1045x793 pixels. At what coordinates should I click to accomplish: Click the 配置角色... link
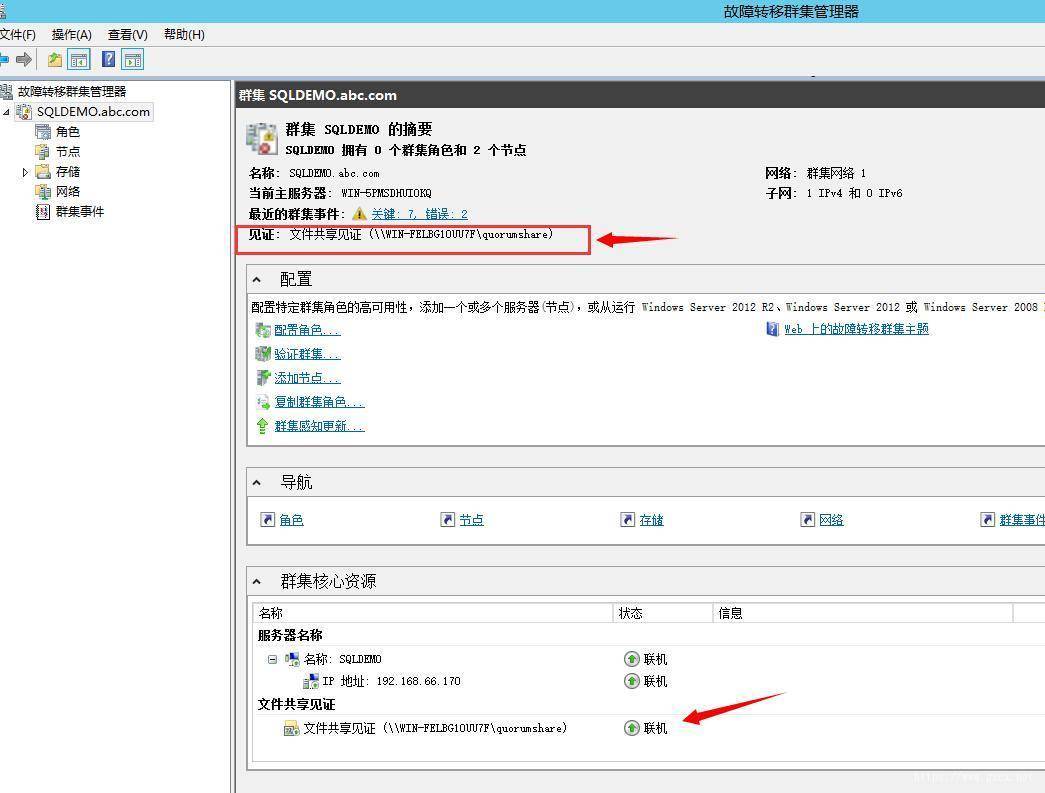[x=307, y=330]
